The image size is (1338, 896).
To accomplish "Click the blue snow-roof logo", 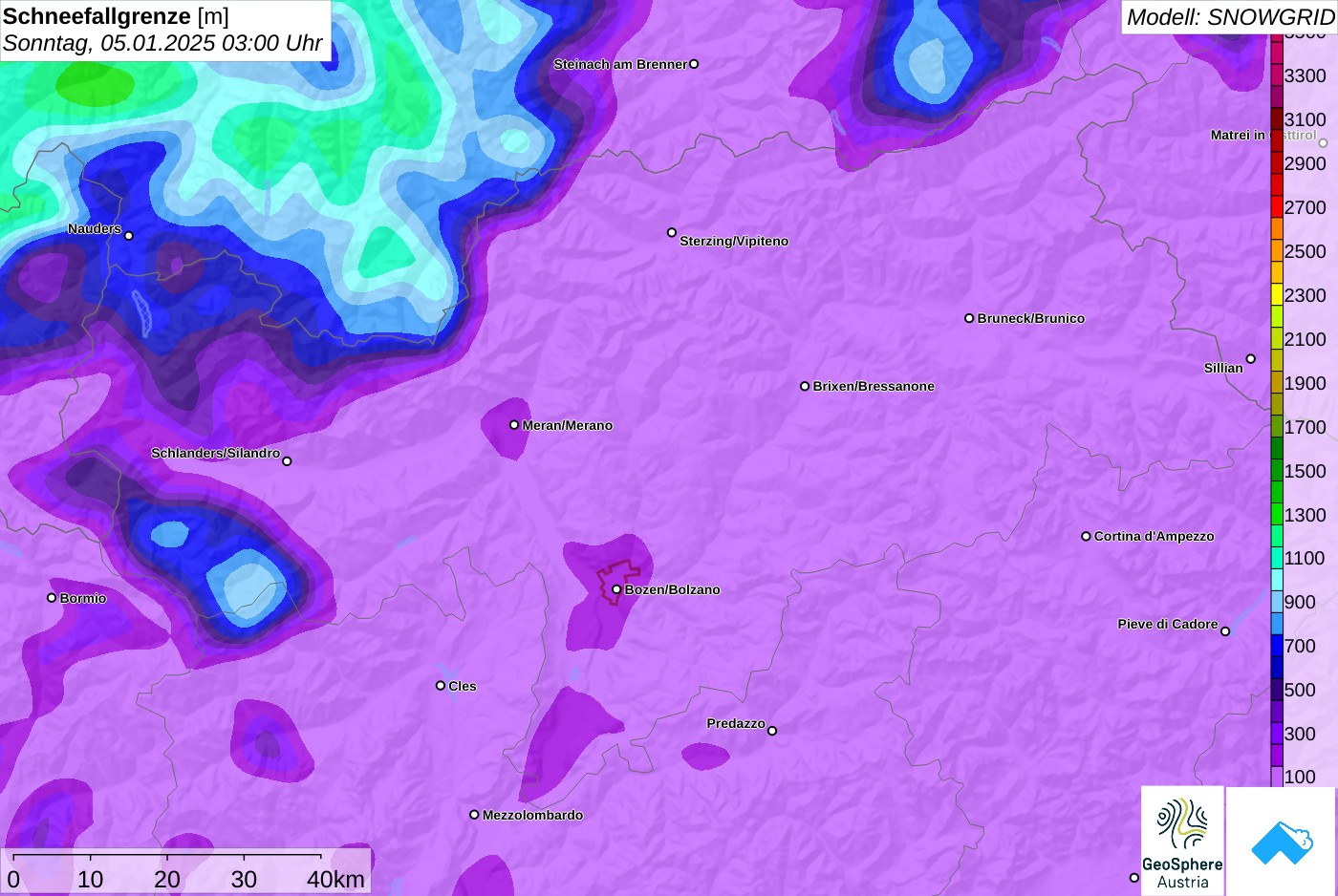I will pyautogui.click(x=1282, y=842).
